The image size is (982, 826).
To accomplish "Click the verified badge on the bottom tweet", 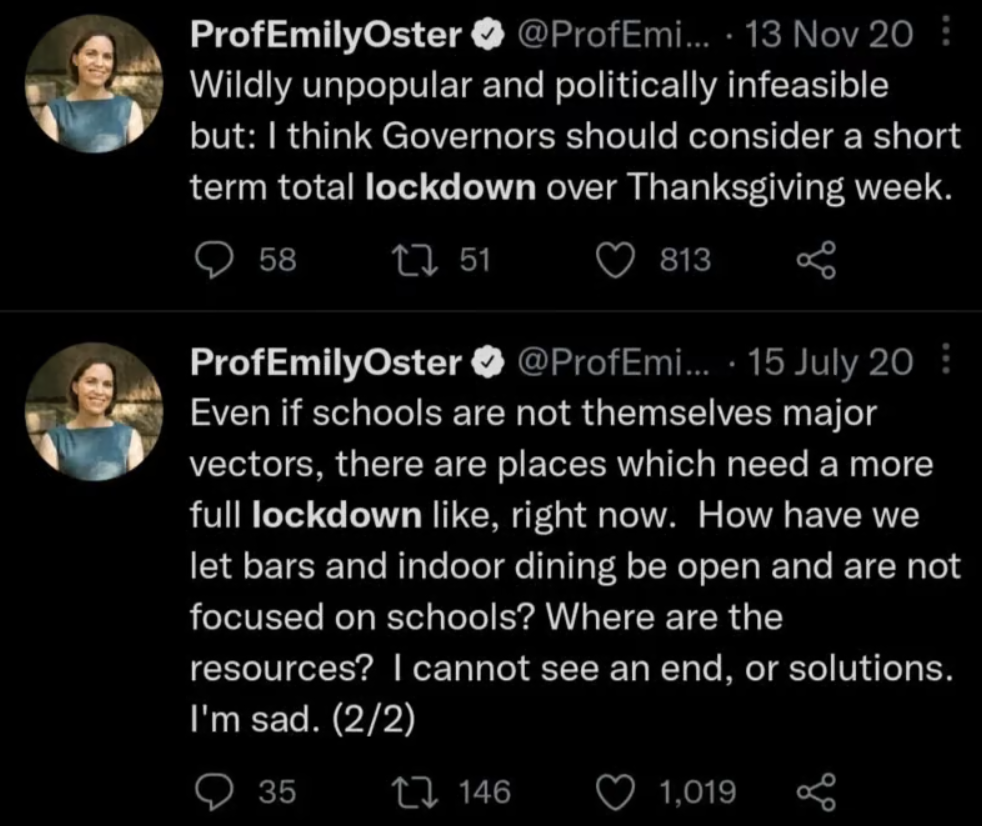I will [x=485, y=364].
